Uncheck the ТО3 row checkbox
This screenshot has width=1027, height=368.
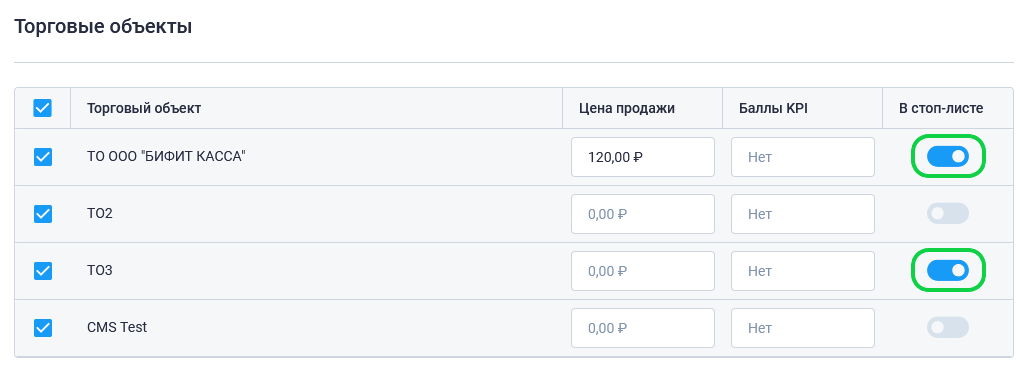pos(43,270)
